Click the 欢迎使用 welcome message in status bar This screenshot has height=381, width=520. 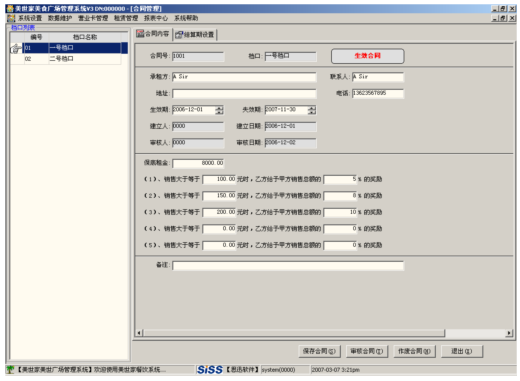[130, 370]
